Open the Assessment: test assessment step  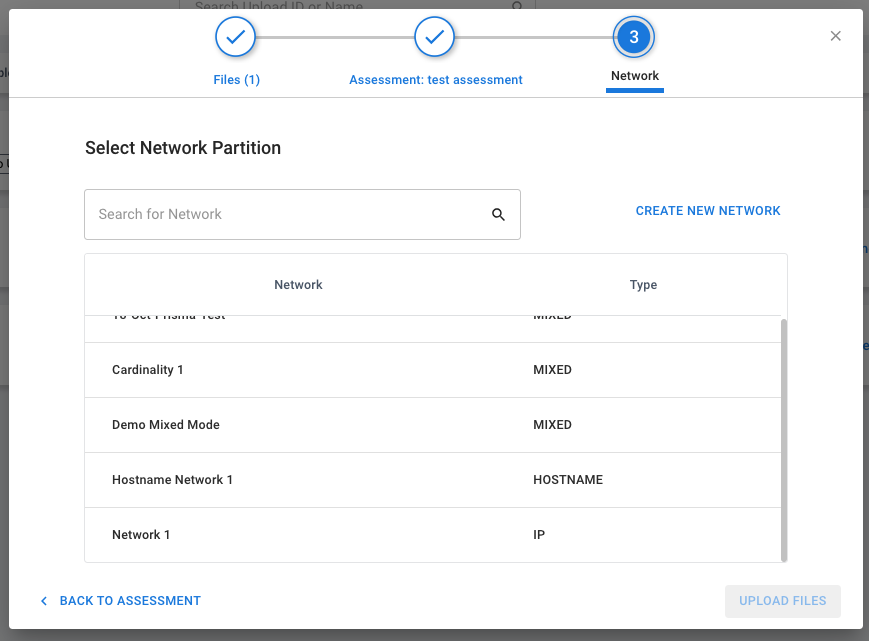tap(435, 79)
